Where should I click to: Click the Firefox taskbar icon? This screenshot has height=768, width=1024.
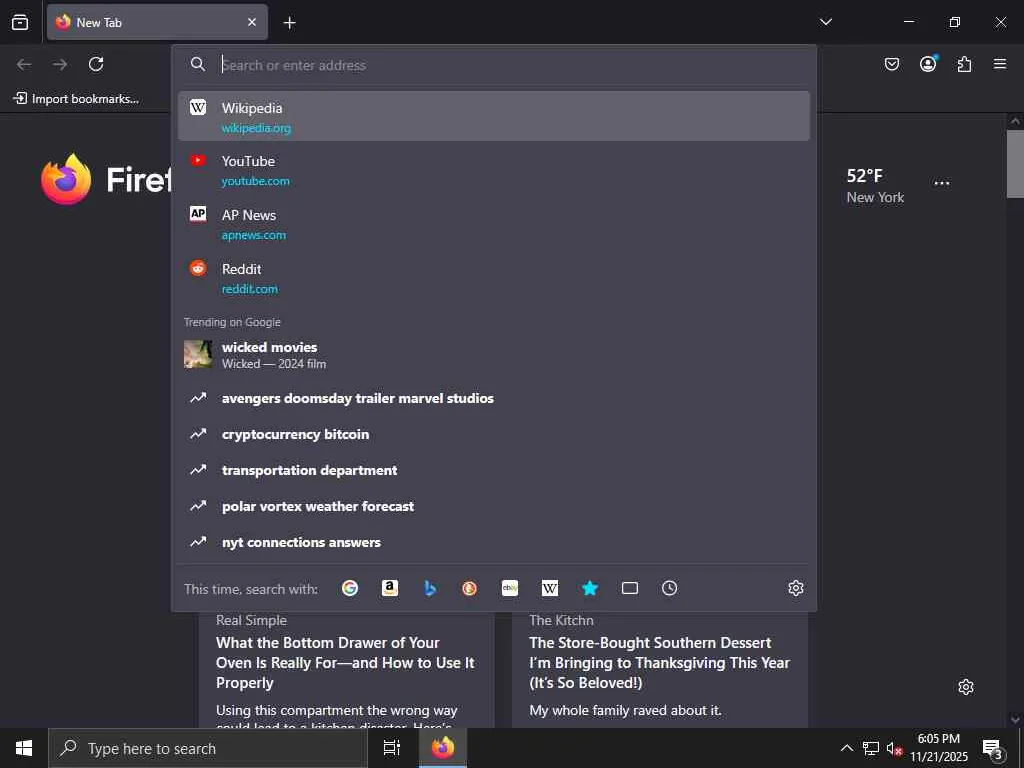tap(443, 748)
